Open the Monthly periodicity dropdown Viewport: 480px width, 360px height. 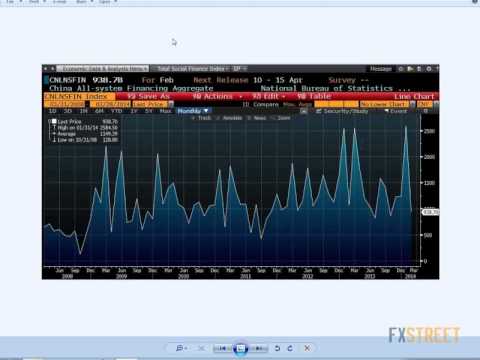coord(193,111)
